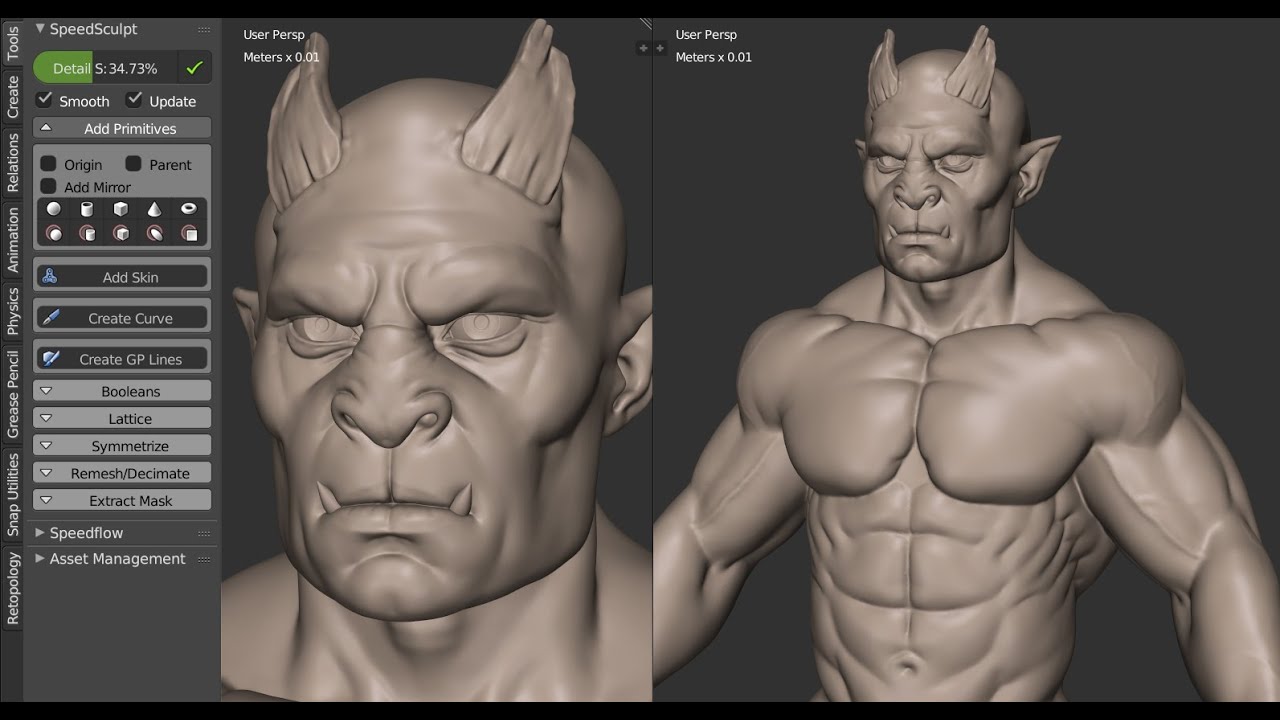The width and height of the screenshot is (1280, 720).
Task: Click 'User Persp' label in left viewport
Action: [274, 35]
